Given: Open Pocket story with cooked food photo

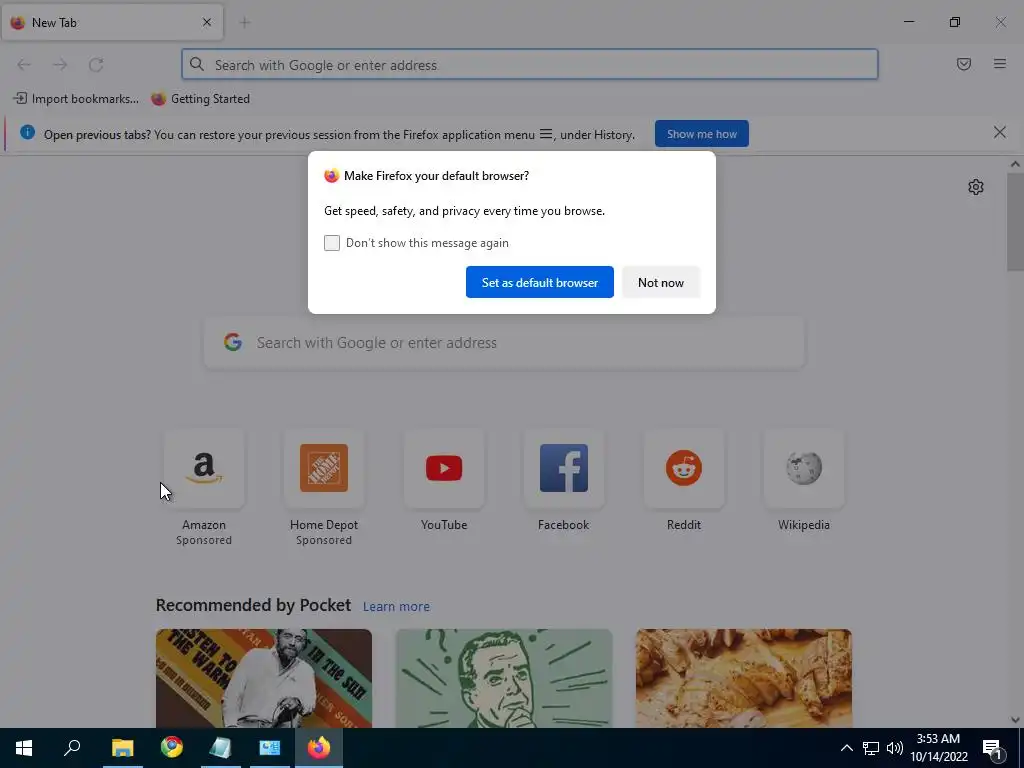Looking at the screenshot, I should [744, 678].
